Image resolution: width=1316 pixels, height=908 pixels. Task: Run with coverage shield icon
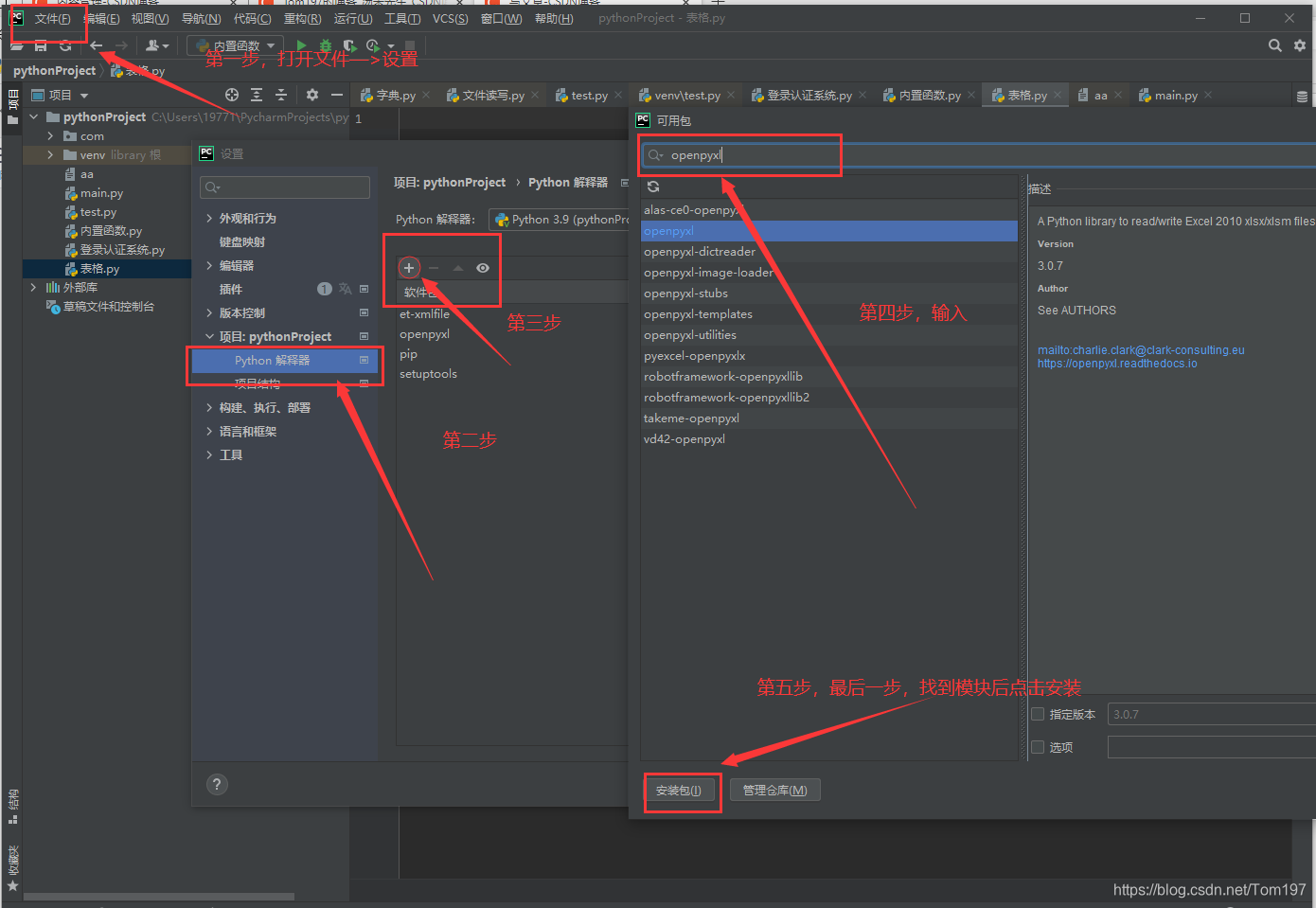(349, 45)
